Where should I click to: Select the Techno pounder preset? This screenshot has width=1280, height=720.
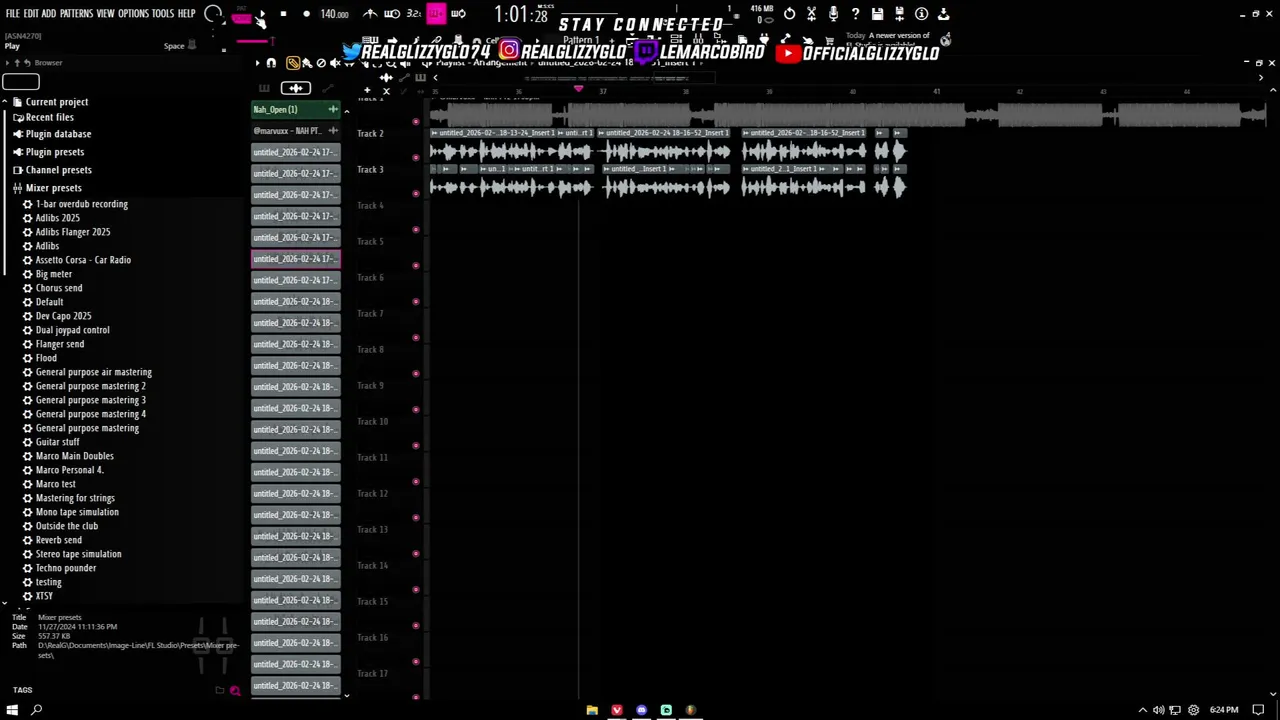pos(66,568)
